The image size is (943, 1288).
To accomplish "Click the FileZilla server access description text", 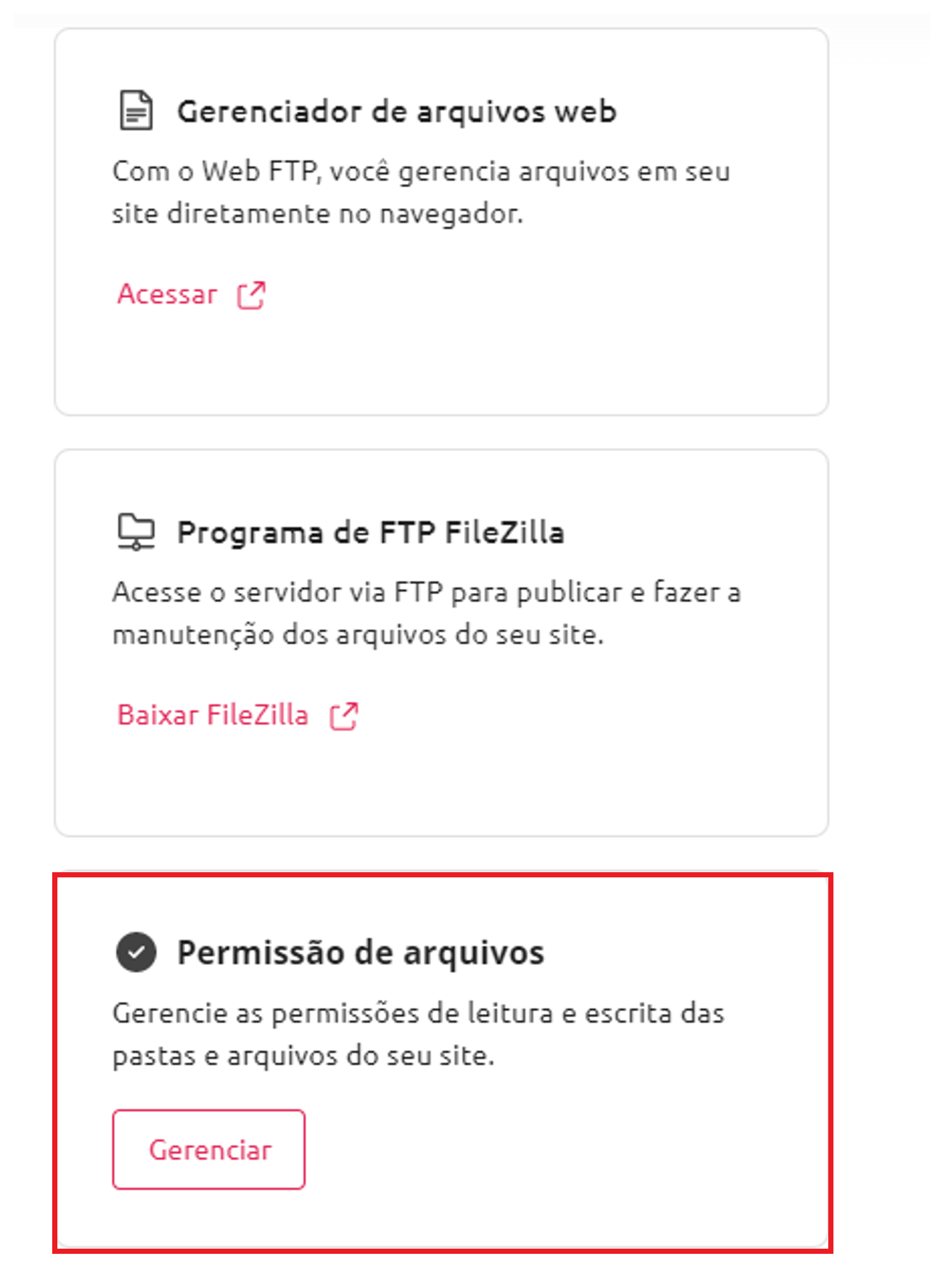I will (x=427, y=613).
